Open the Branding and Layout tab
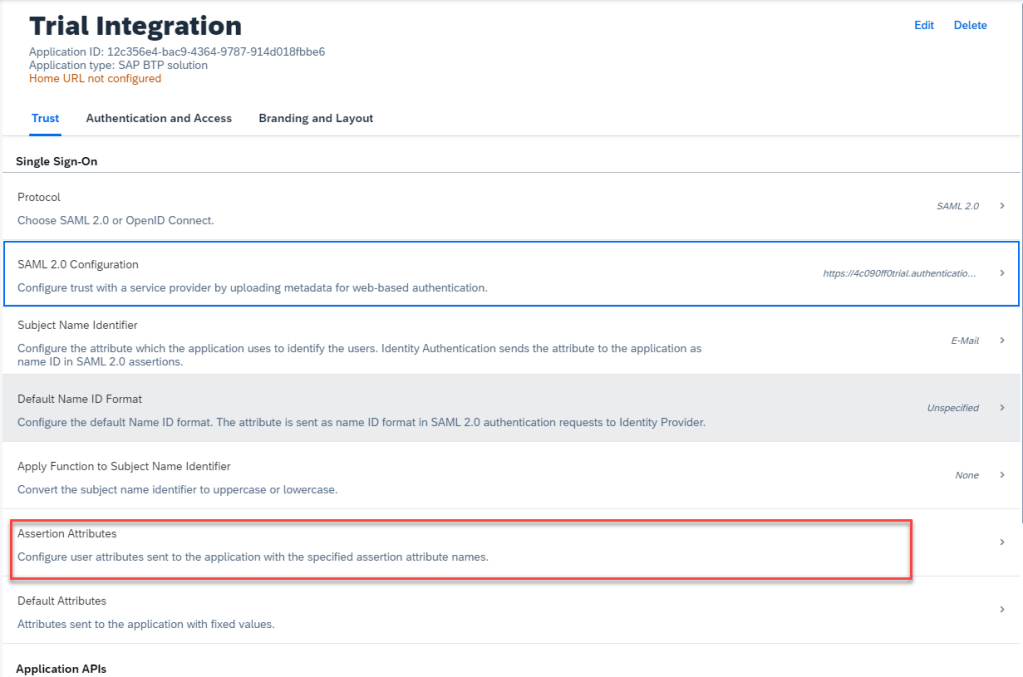The height and width of the screenshot is (677, 1023). pos(316,118)
